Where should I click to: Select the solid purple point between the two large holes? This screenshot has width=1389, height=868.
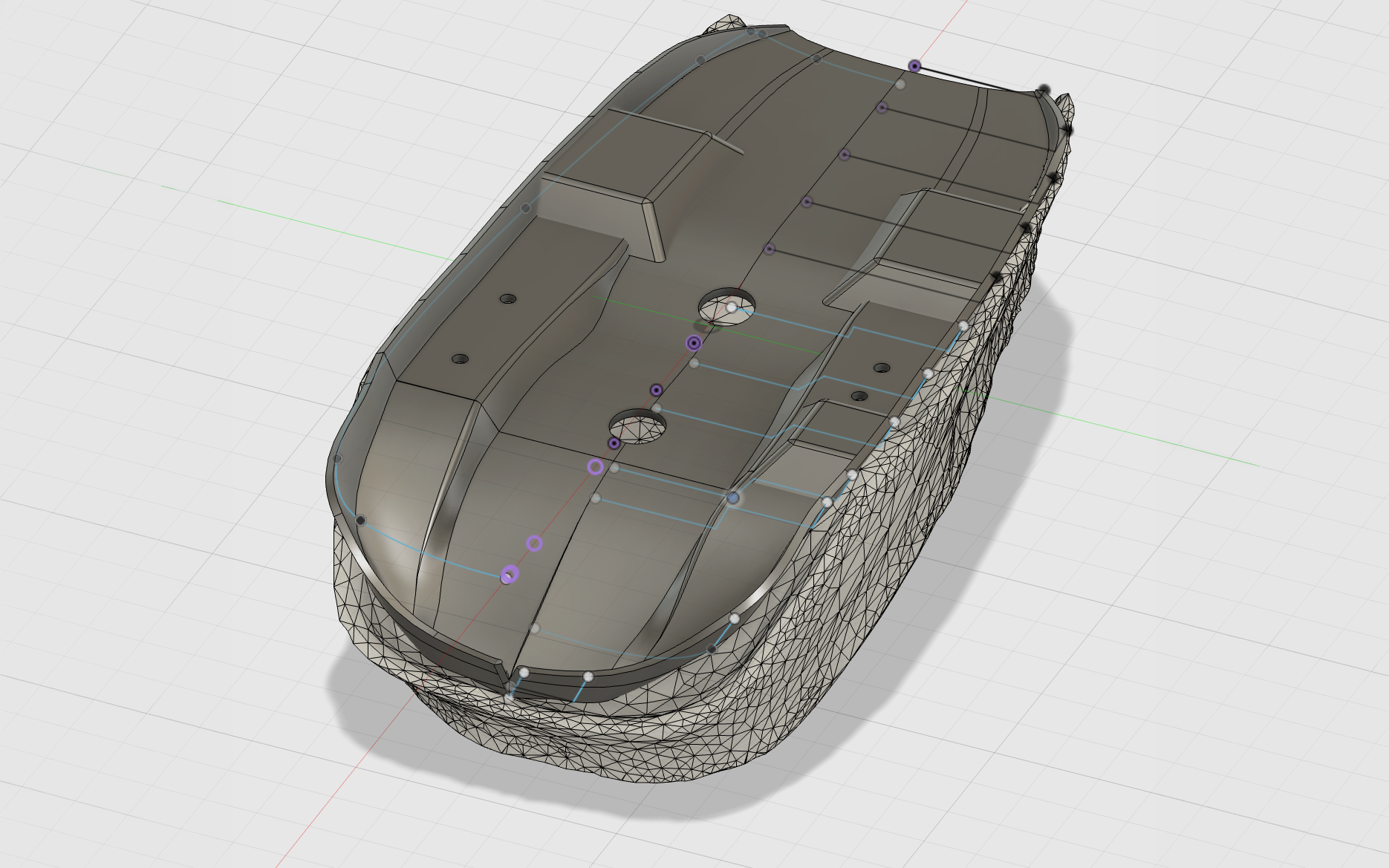[x=656, y=390]
